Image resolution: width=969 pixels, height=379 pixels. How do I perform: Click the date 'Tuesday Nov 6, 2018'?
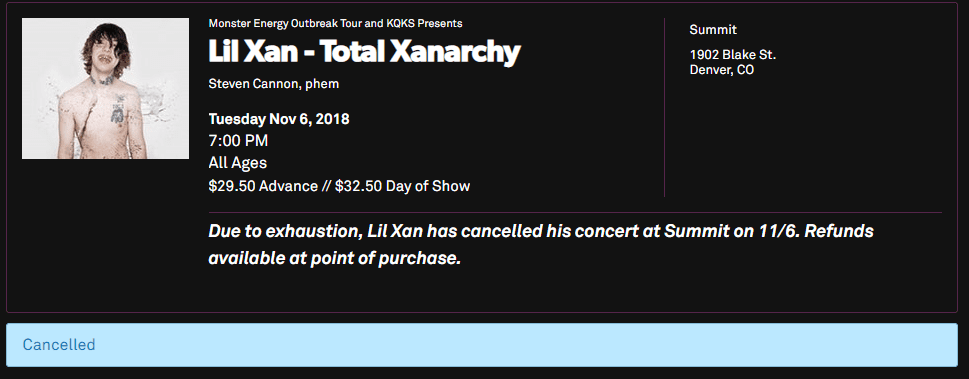click(279, 119)
